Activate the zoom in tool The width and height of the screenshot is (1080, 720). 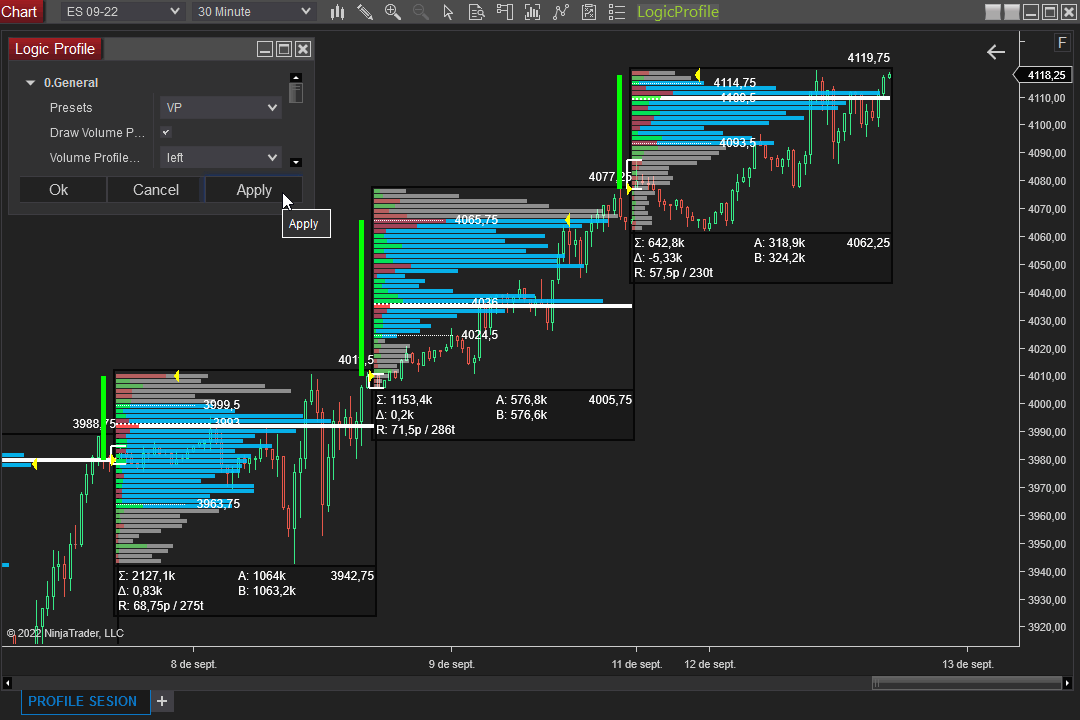click(392, 12)
